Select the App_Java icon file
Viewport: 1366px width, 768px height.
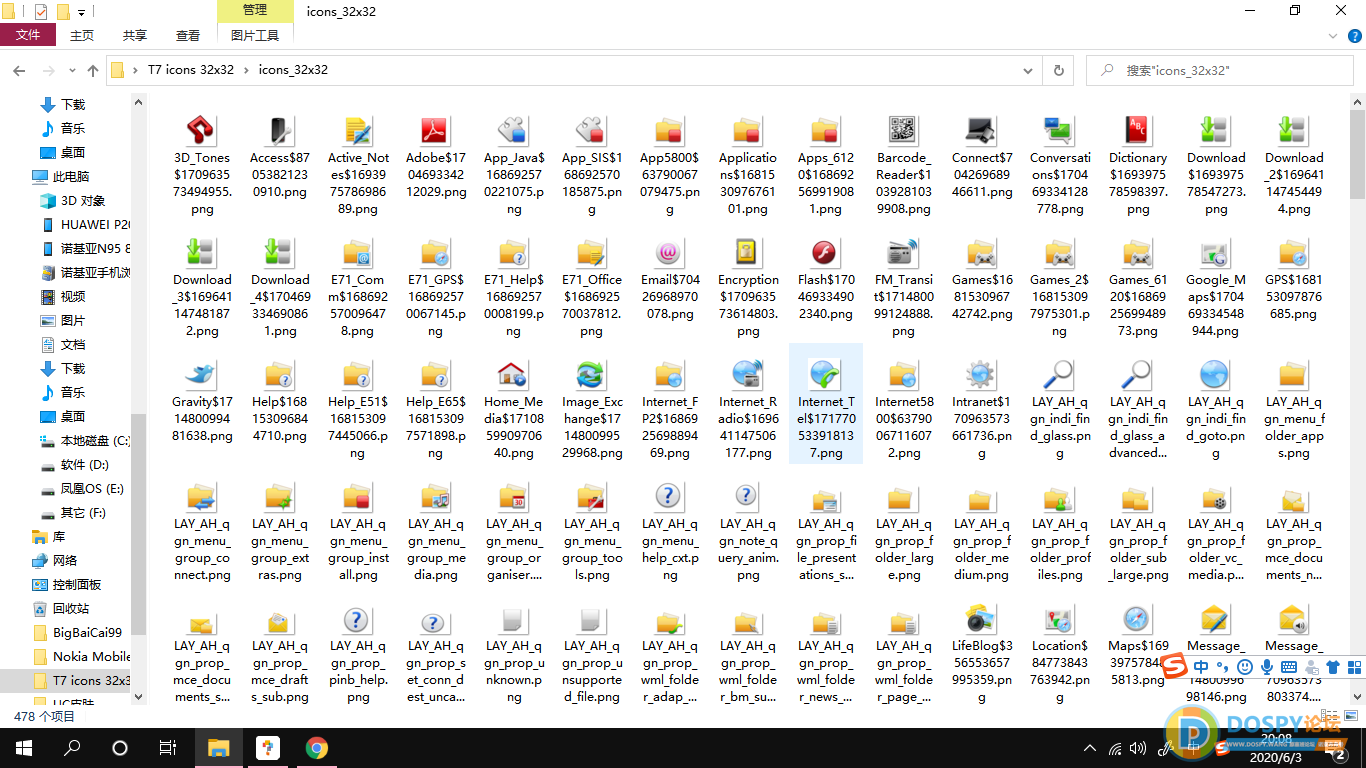click(514, 166)
